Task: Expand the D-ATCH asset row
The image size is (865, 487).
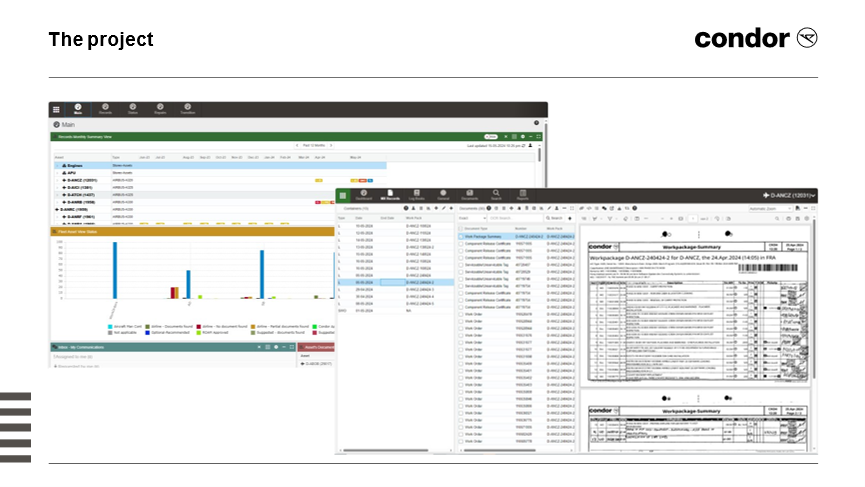Action: coord(57,195)
